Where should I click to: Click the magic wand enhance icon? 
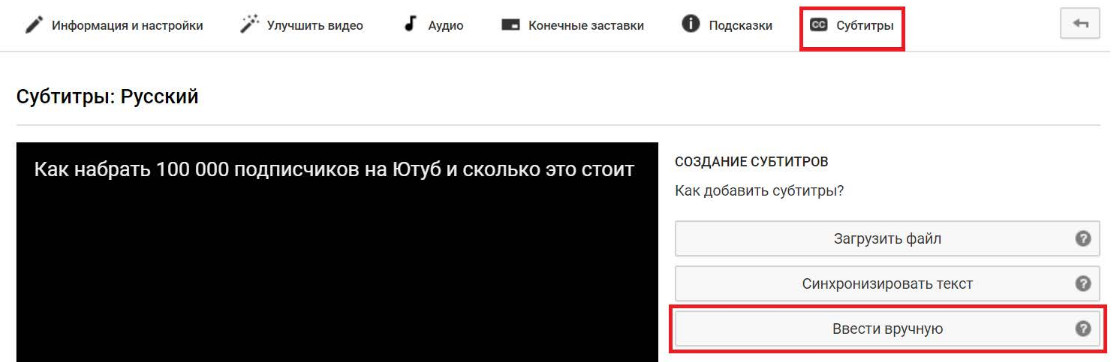pos(250,25)
